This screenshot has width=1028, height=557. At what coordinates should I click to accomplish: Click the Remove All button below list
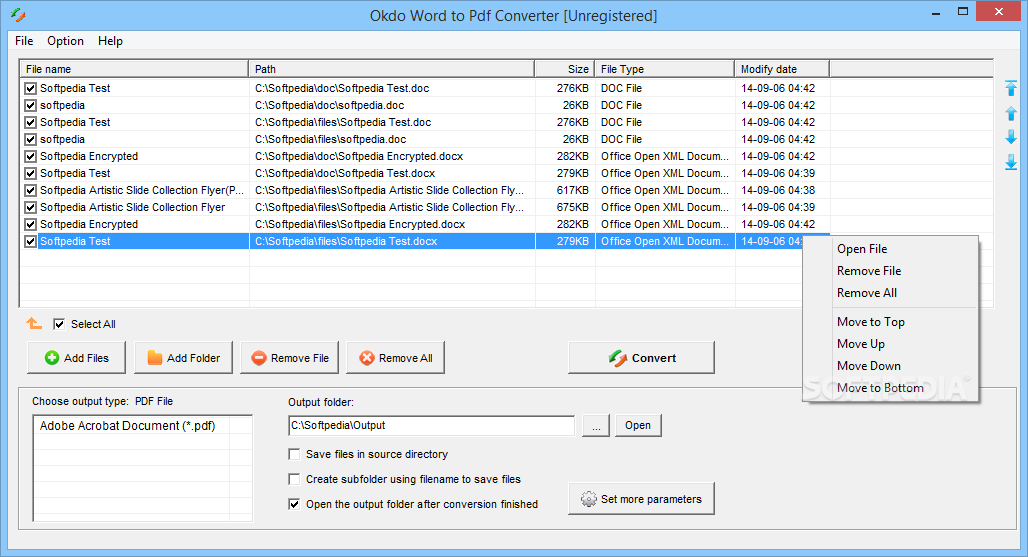point(395,358)
